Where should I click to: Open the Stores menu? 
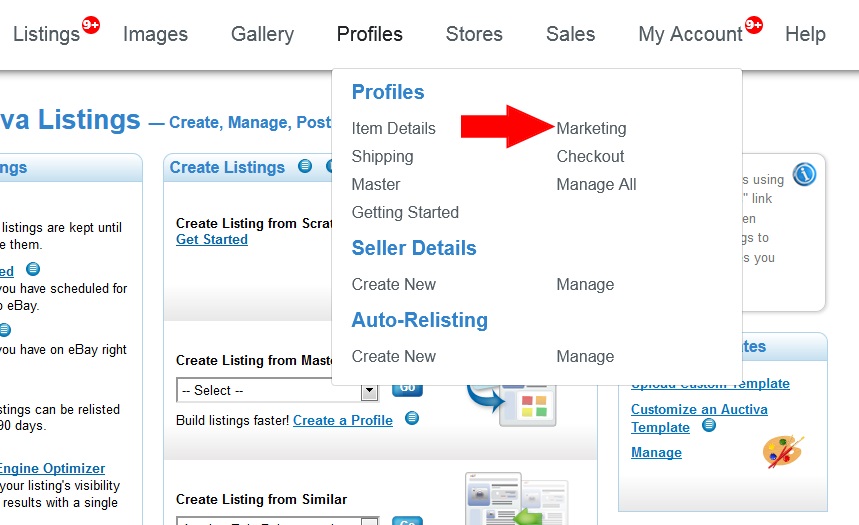point(474,34)
